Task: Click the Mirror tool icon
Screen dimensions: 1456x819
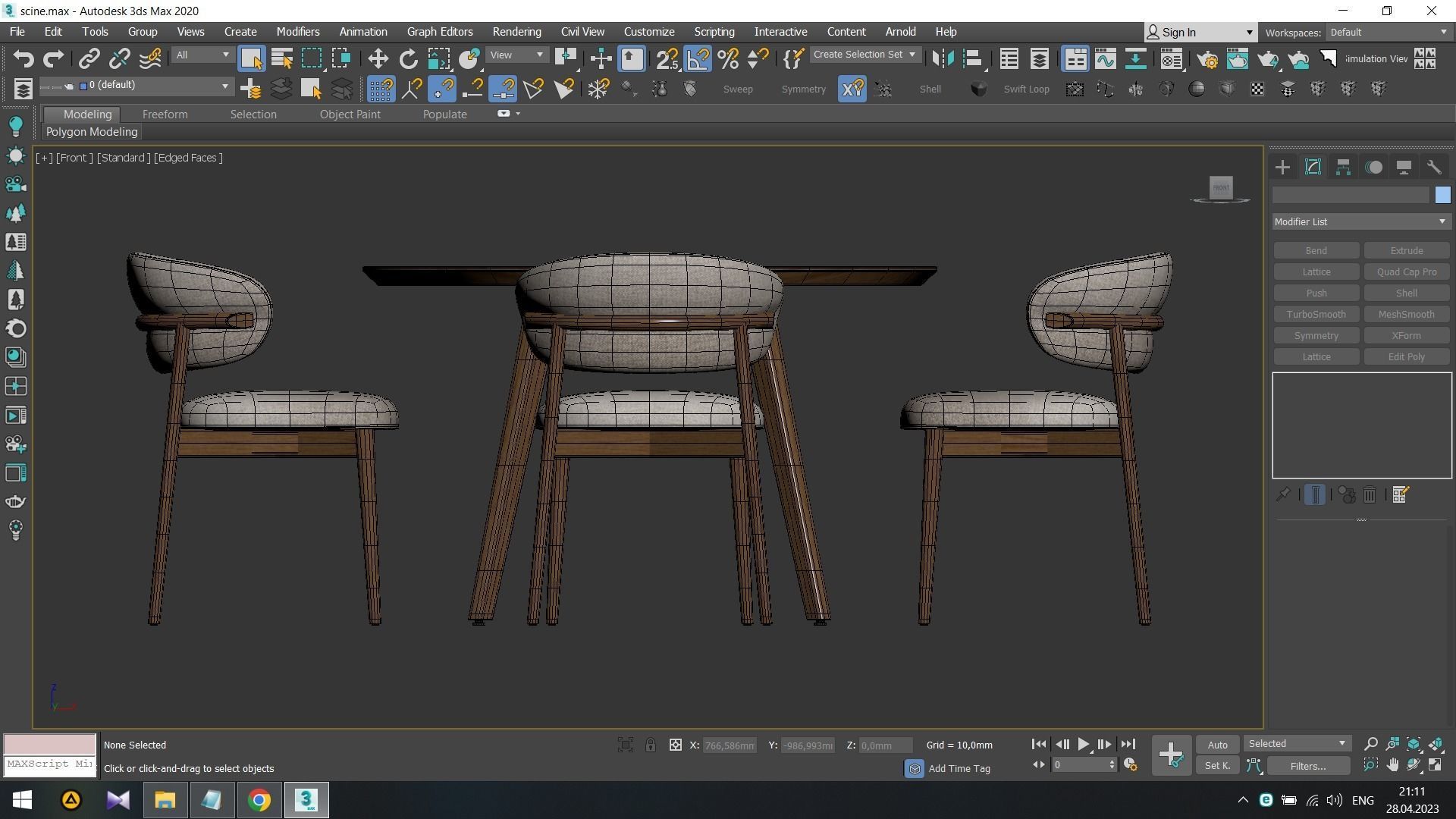Action: click(943, 58)
